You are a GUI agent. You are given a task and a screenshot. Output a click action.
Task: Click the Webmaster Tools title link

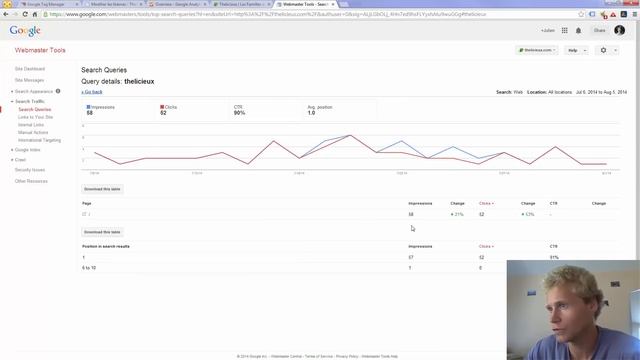point(40,50)
